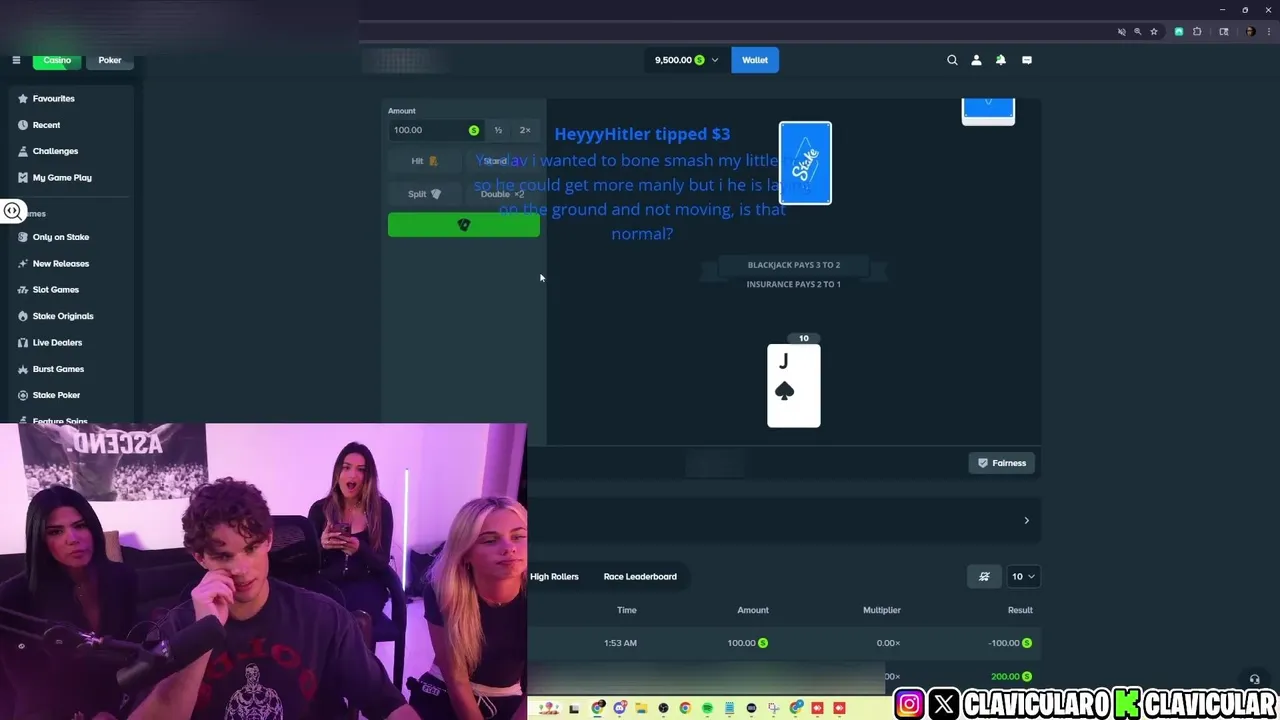1280x720 pixels.
Task: Expand the collapsed sidebar code icon
Action: (12, 211)
